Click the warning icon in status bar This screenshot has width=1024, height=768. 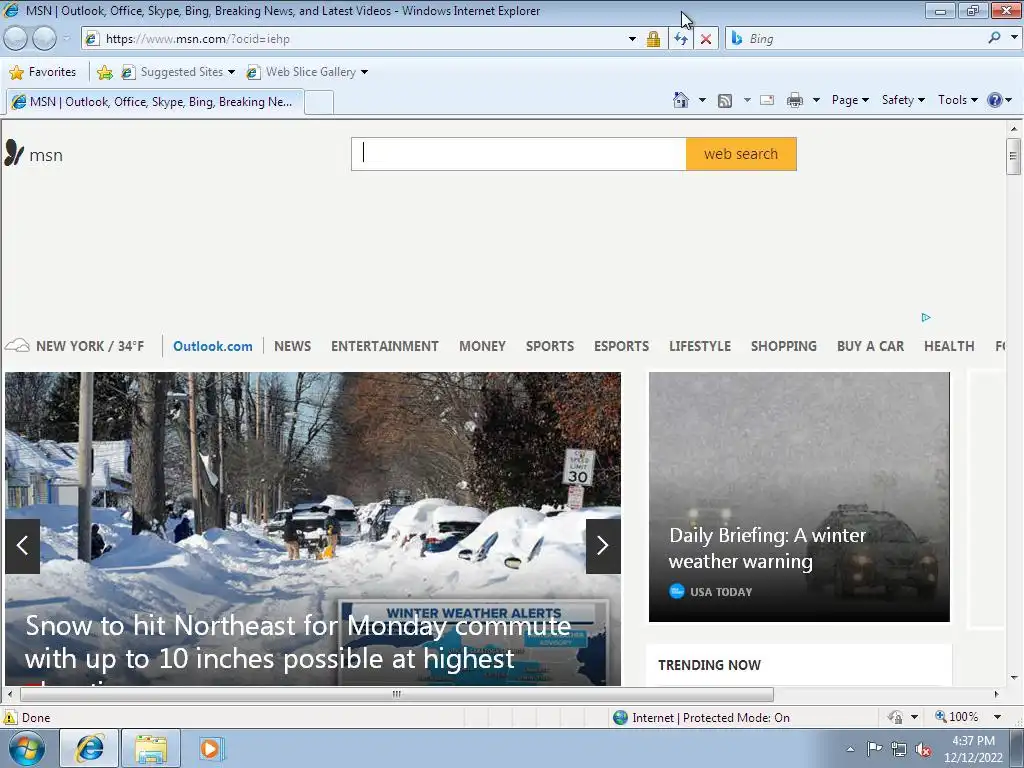[x=9, y=717]
